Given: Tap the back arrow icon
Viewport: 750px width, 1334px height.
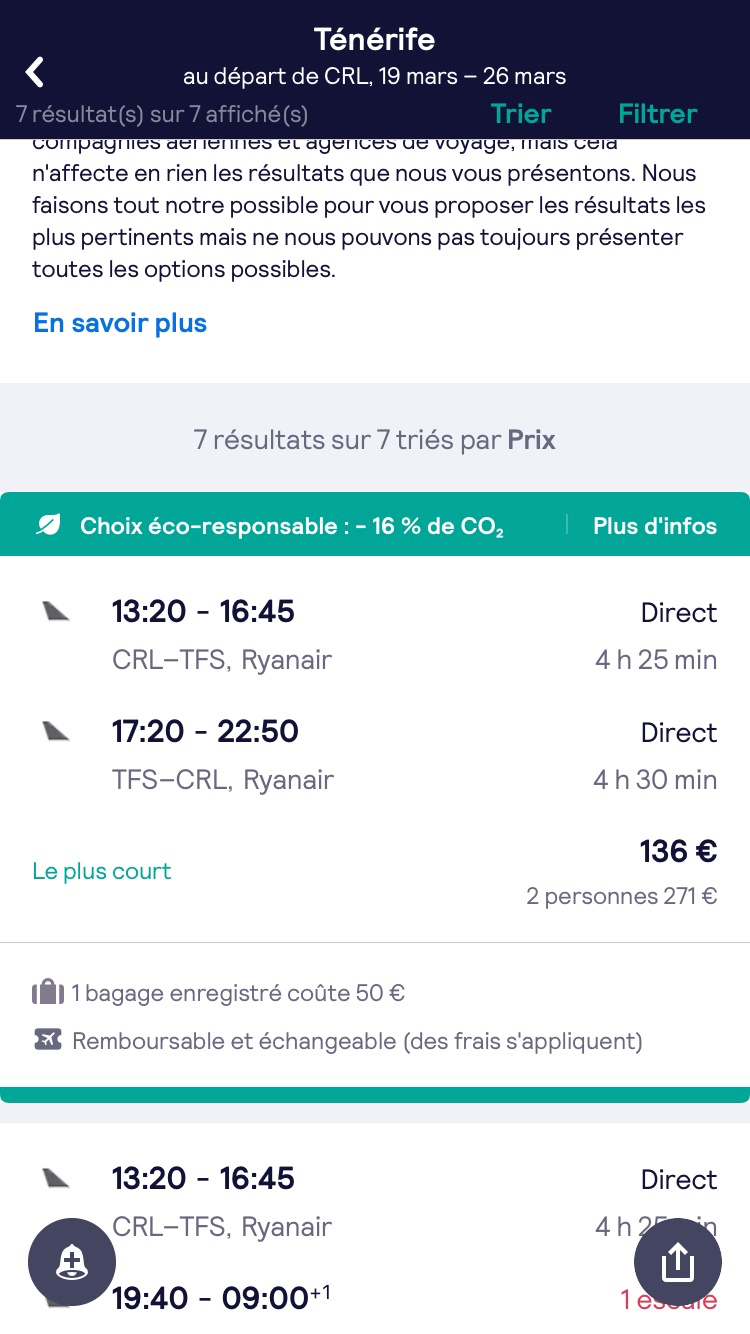Looking at the screenshot, I should [x=35, y=72].
